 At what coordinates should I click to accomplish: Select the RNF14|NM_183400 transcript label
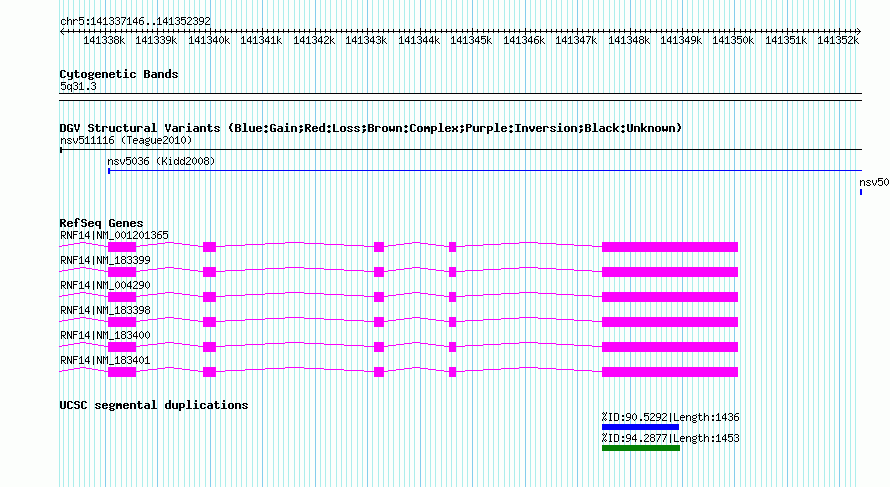105,335
